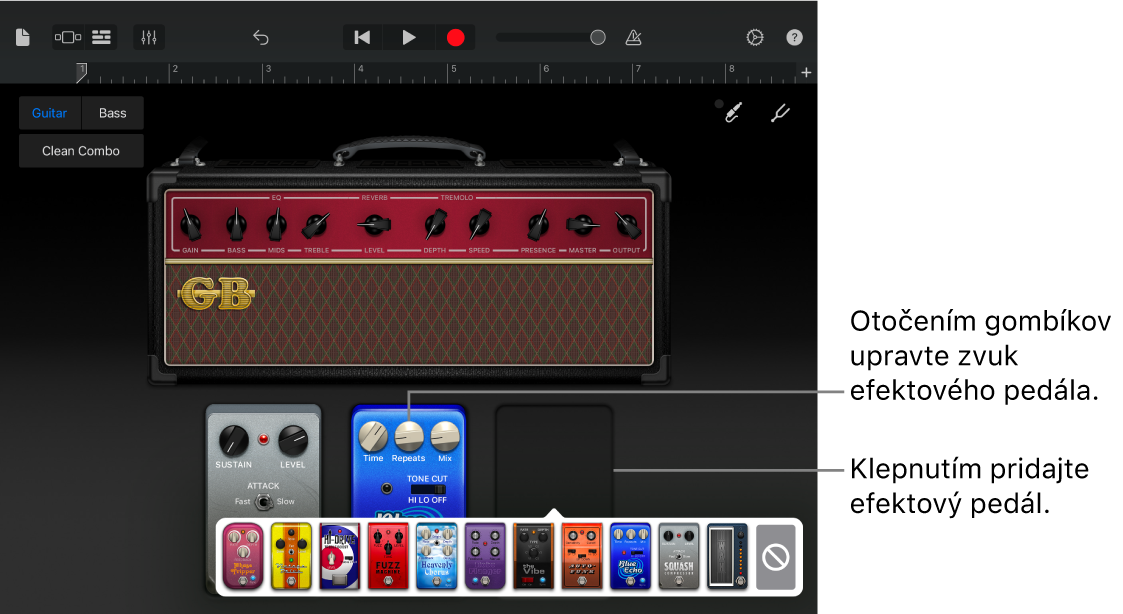The width and height of the screenshot is (1123, 614).
Task: Switch to Tracks view
Action: click(x=102, y=37)
